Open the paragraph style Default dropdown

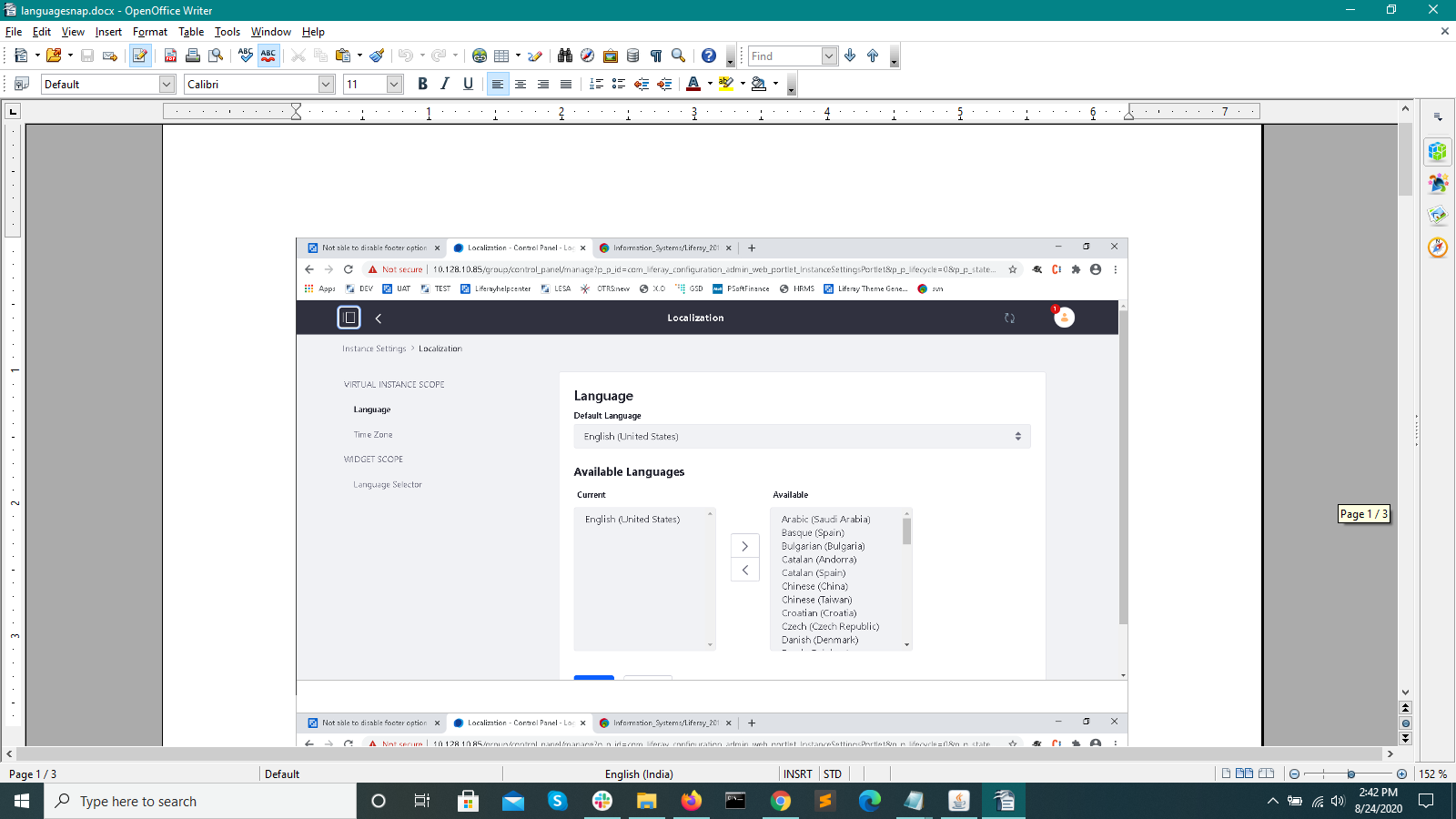coord(167,84)
